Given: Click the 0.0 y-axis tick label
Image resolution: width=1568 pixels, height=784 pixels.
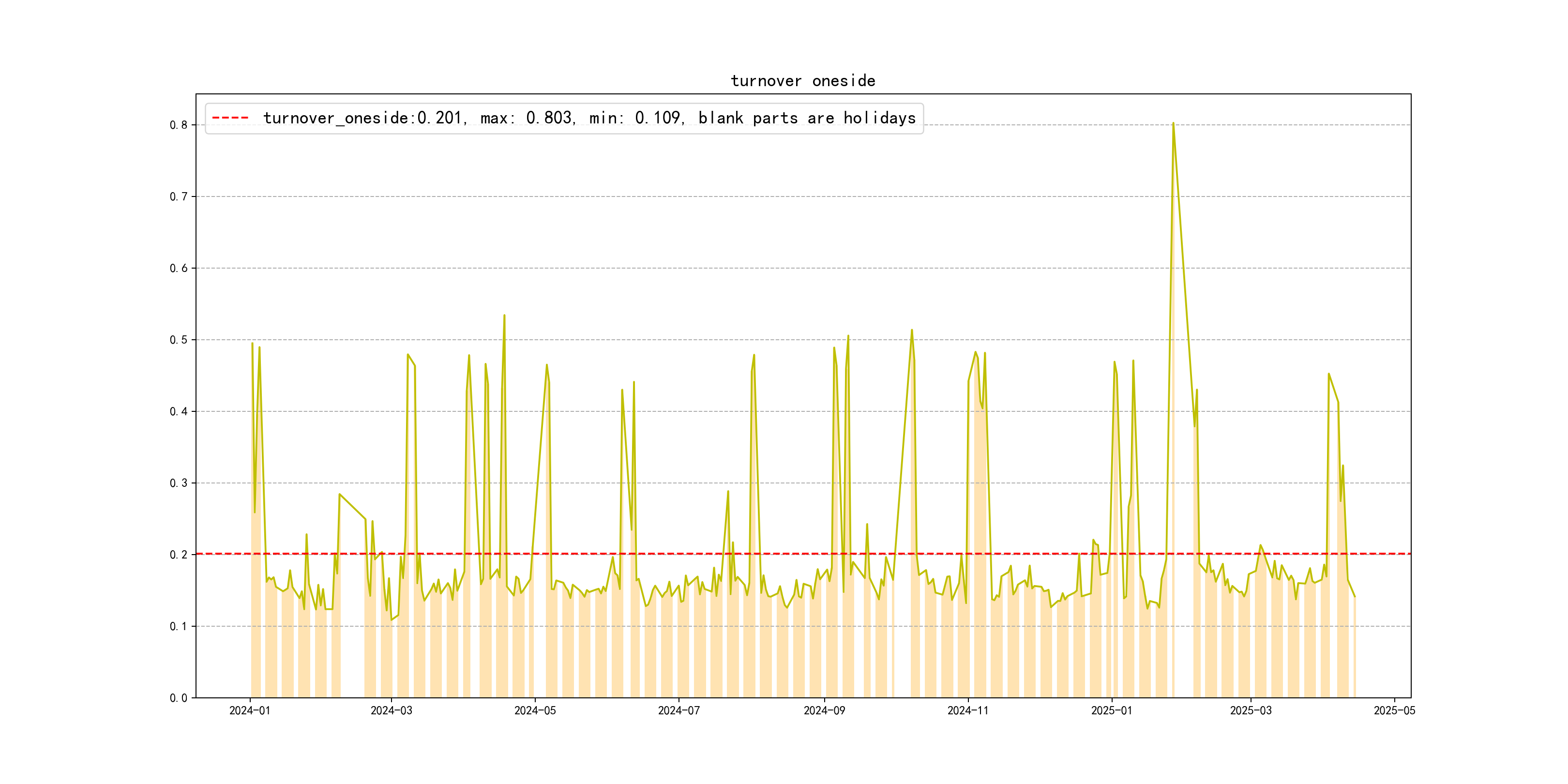Looking at the screenshot, I should (179, 698).
